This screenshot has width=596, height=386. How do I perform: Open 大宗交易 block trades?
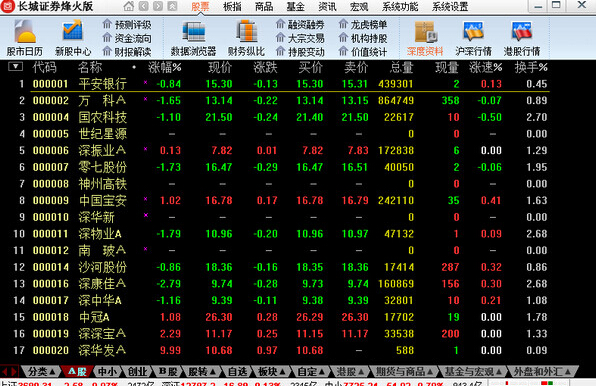point(300,38)
